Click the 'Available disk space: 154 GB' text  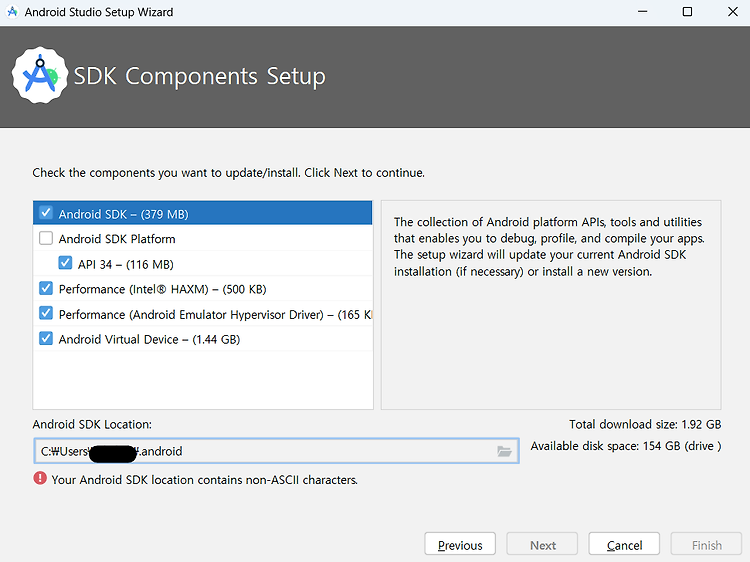click(626, 446)
